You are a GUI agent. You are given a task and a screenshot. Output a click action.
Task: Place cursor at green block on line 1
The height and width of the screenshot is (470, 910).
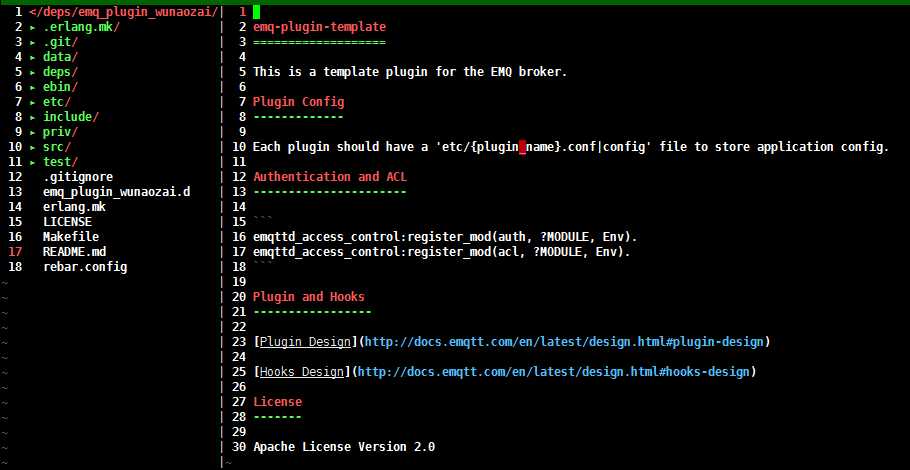coord(257,12)
